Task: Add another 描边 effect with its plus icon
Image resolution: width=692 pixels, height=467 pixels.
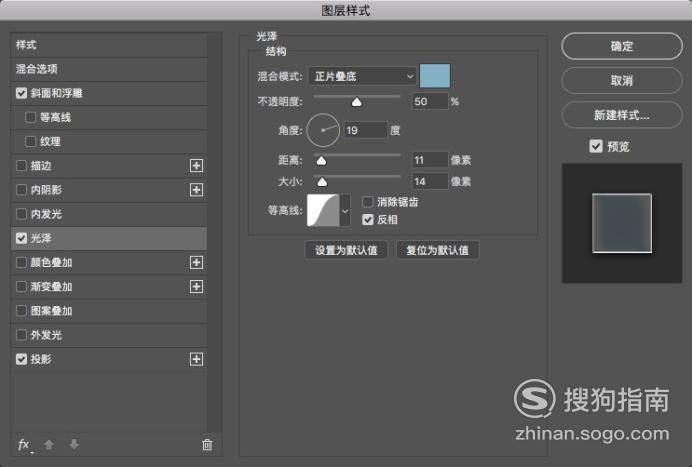Action: point(196,166)
